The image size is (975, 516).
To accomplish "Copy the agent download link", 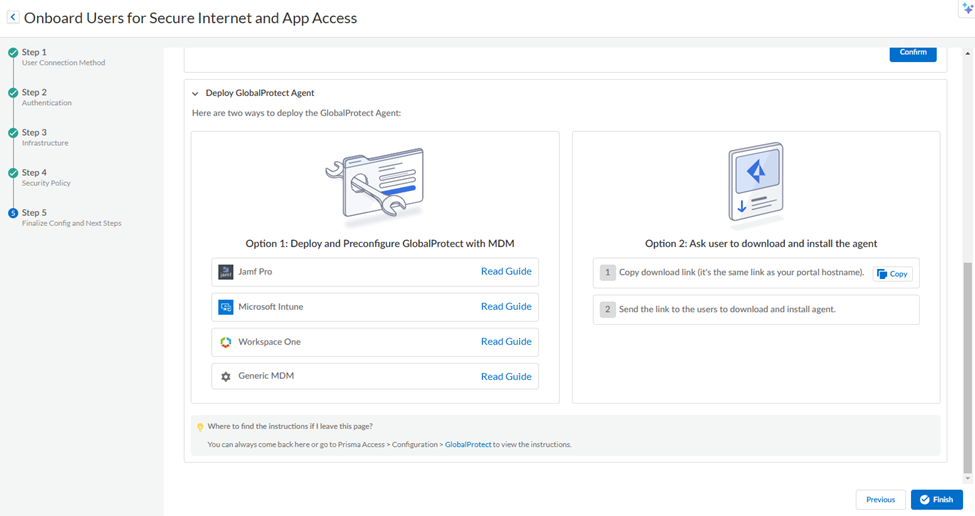I will coord(892,273).
